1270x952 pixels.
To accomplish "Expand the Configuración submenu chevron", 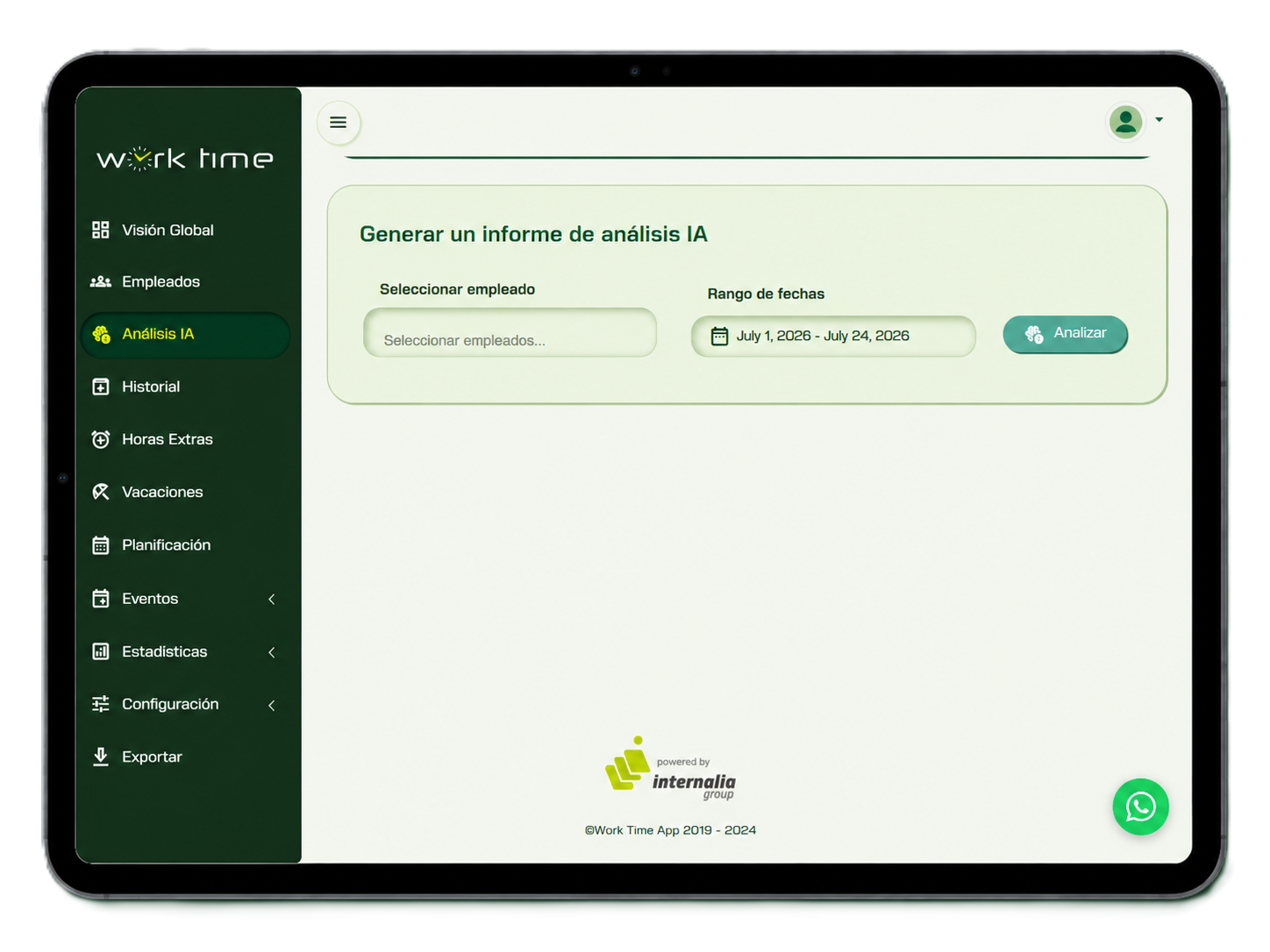I will click(272, 705).
